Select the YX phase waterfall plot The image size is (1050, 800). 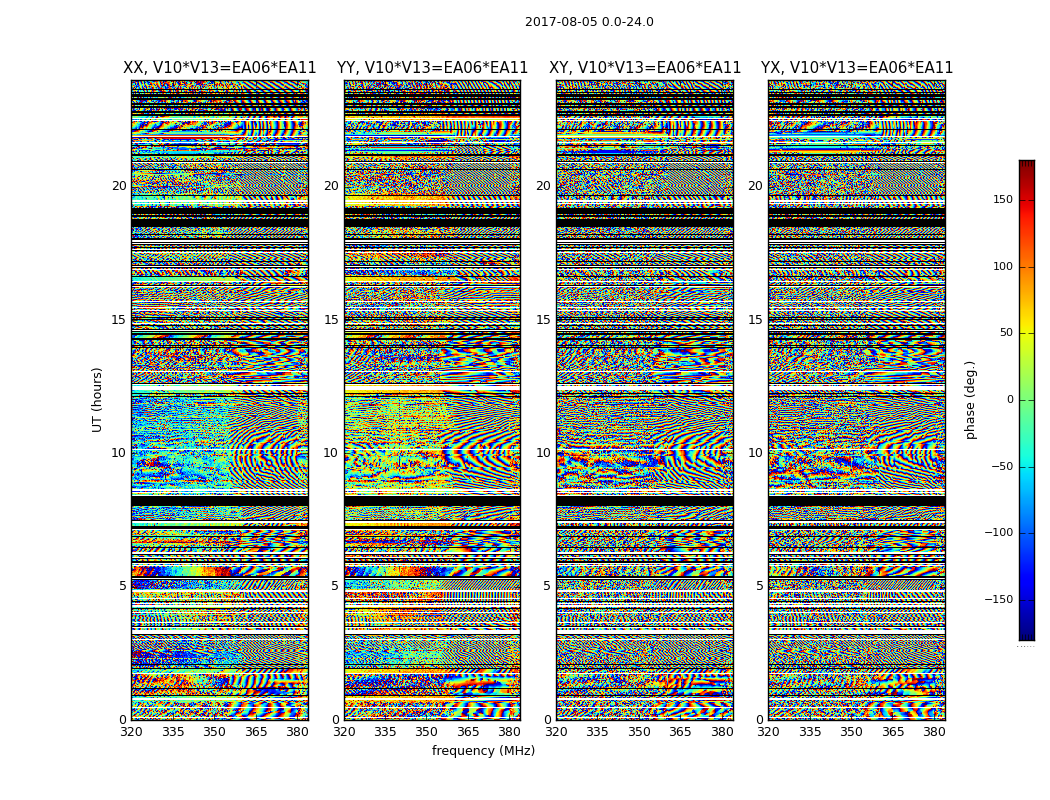click(x=856, y=400)
